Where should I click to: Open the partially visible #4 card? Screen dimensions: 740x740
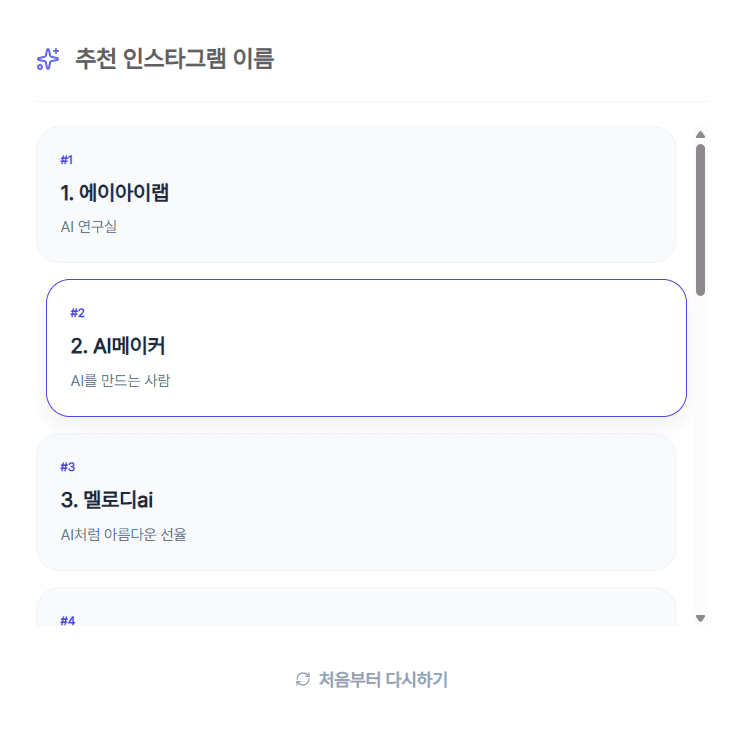tap(356, 608)
